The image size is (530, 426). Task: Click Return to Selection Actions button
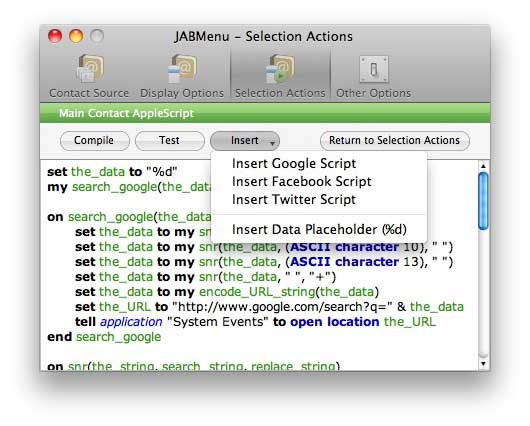pyautogui.click(x=394, y=141)
